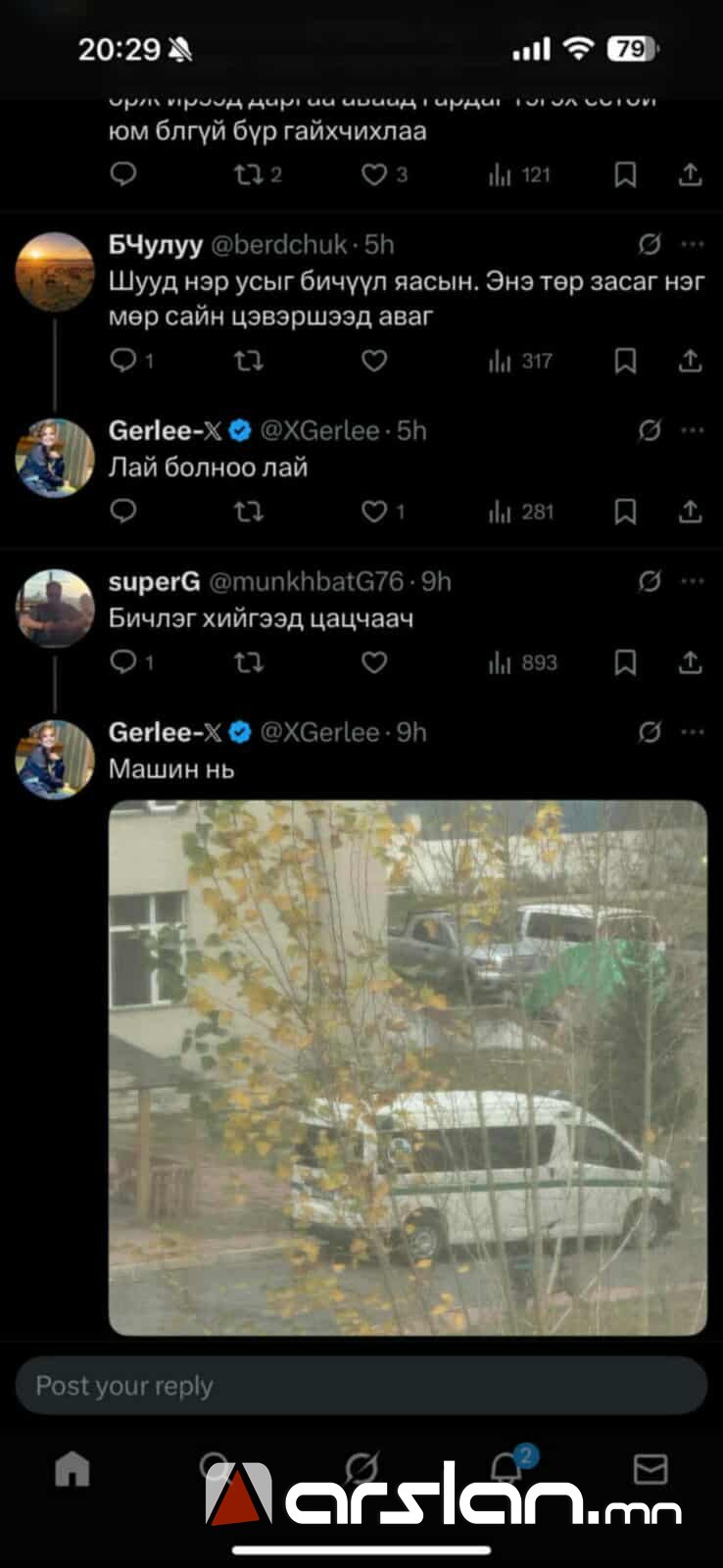Image resolution: width=723 pixels, height=1568 pixels.
Task: Expand more menu on 'Машин нь' post
Action: (x=693, y=732)
